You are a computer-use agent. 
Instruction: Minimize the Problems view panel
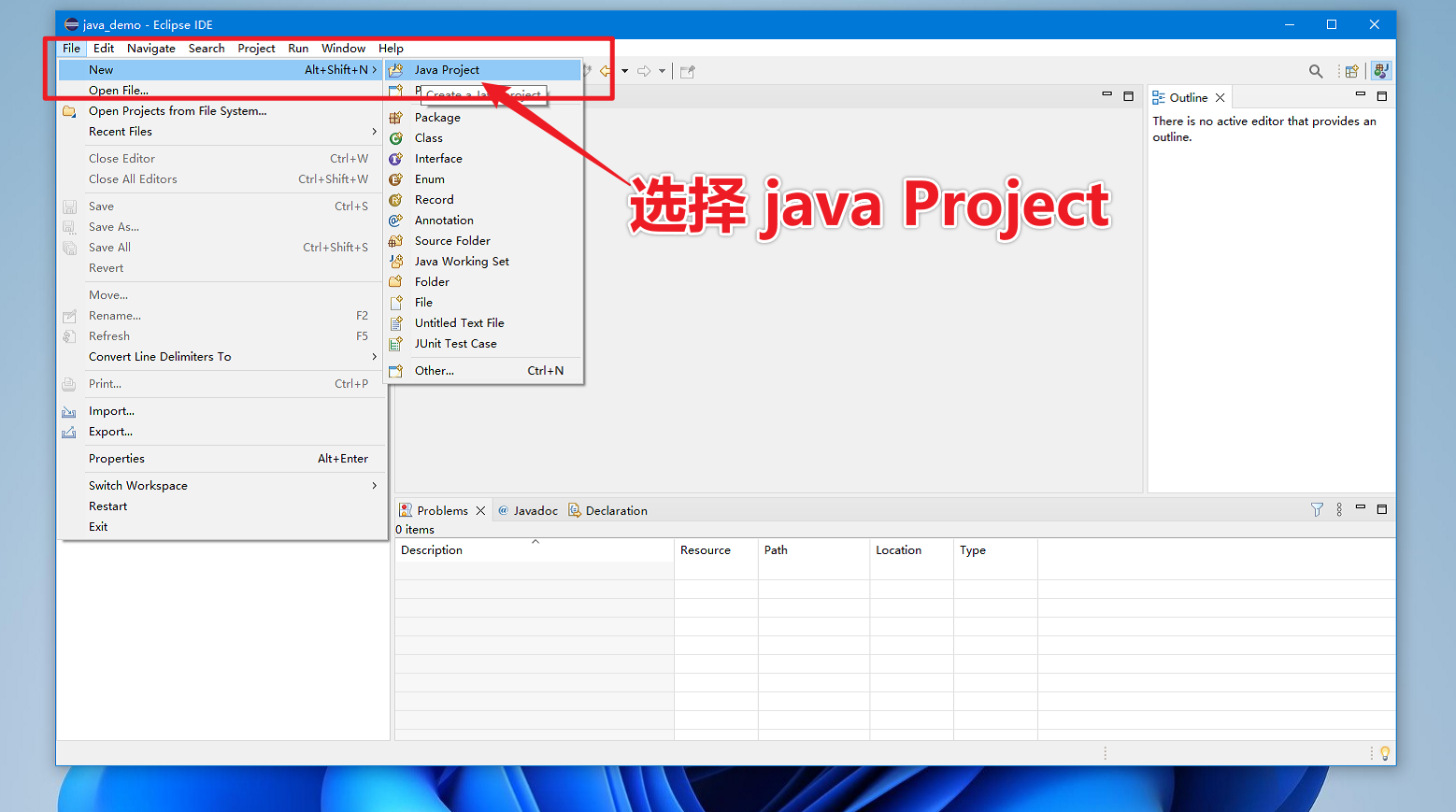coord(1361,508)
